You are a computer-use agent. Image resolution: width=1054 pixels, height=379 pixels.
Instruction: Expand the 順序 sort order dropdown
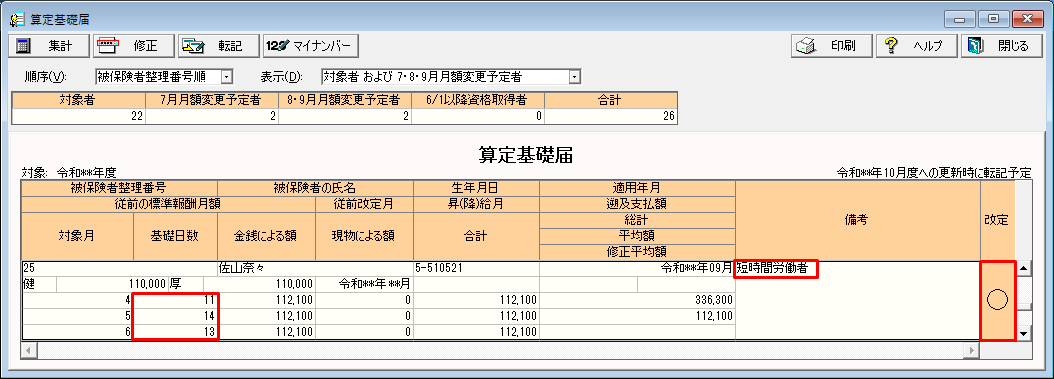coord(227,77)
